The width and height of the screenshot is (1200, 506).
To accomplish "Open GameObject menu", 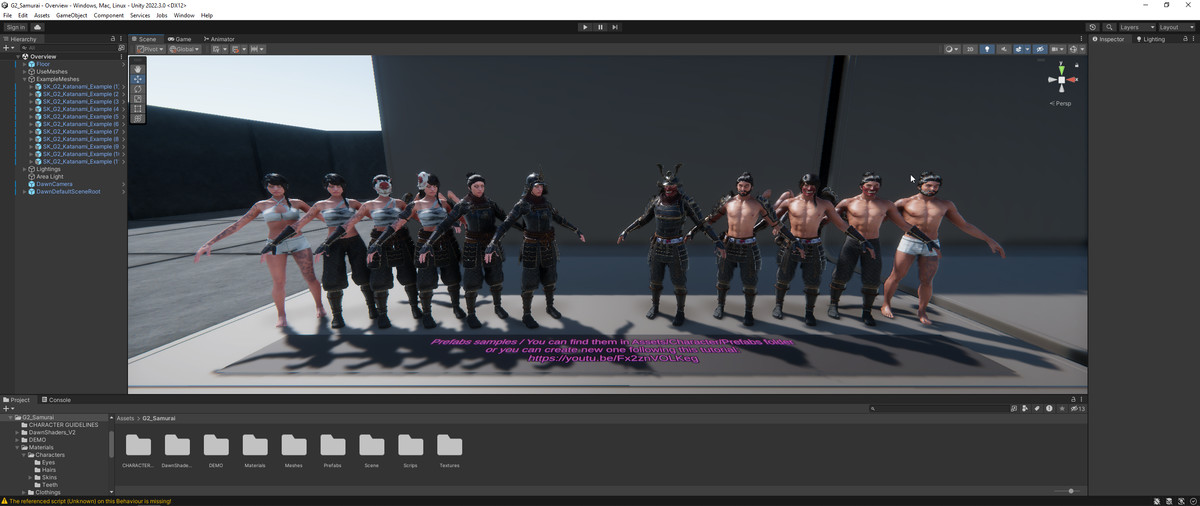I will tap(71, 16).
